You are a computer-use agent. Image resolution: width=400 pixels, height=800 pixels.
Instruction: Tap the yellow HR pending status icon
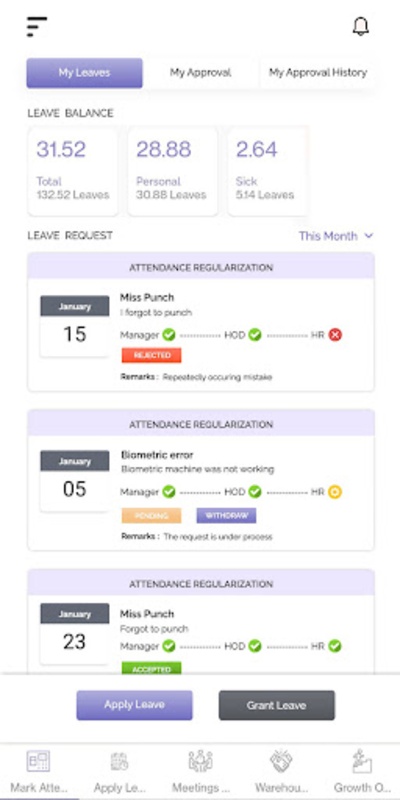335,492
